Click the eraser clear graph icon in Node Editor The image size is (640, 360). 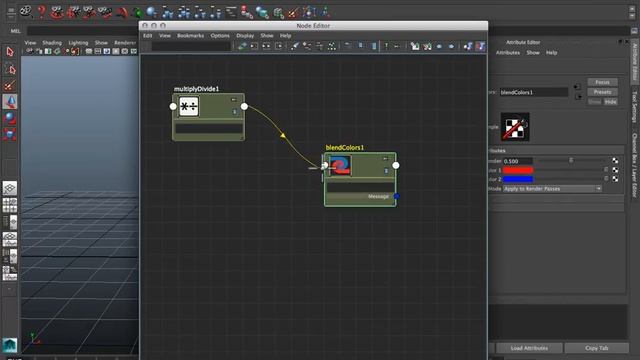point(242,46)
